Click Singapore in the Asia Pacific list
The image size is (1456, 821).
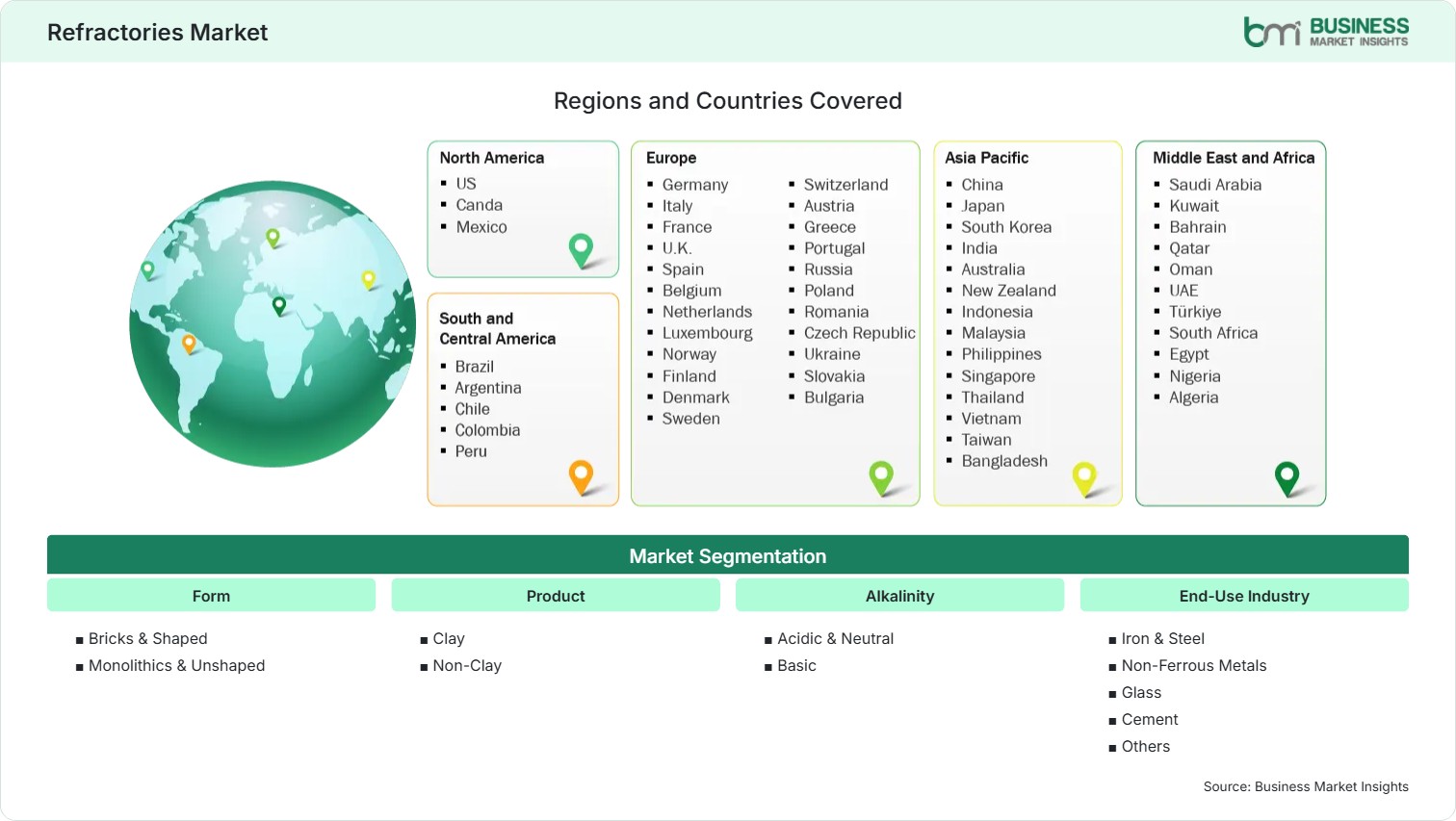(999, 376)
